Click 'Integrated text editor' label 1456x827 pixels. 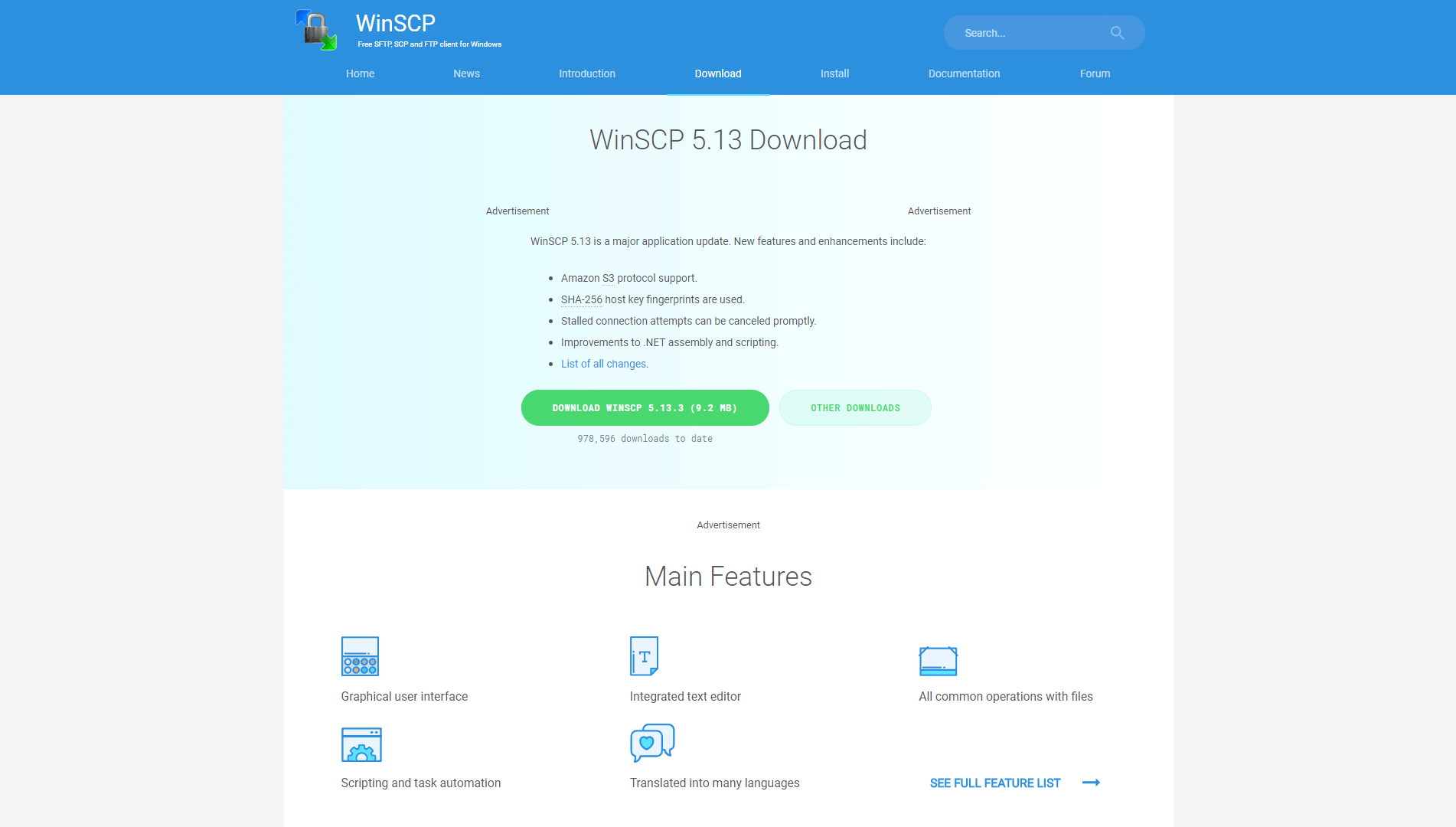point(685,696)
